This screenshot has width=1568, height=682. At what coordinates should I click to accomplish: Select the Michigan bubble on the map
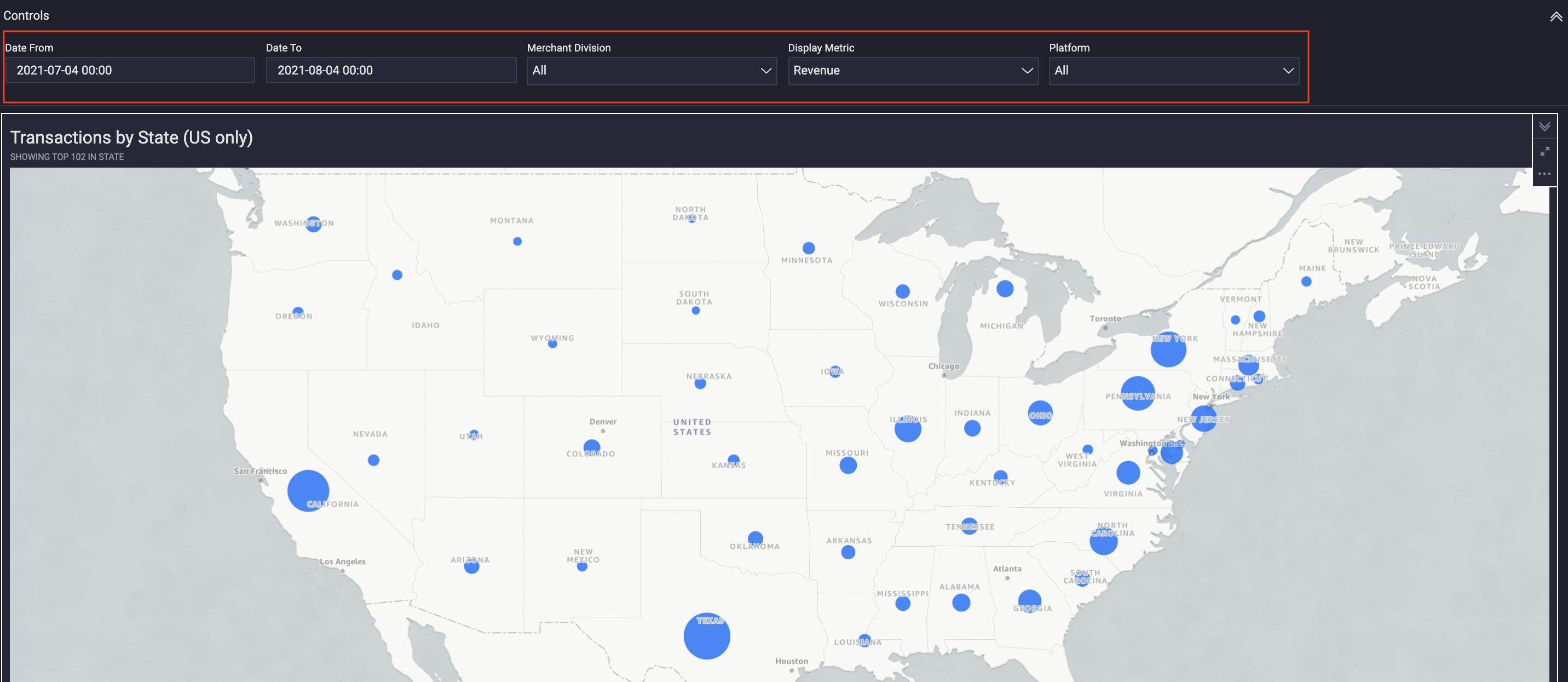coord(1005,289)
